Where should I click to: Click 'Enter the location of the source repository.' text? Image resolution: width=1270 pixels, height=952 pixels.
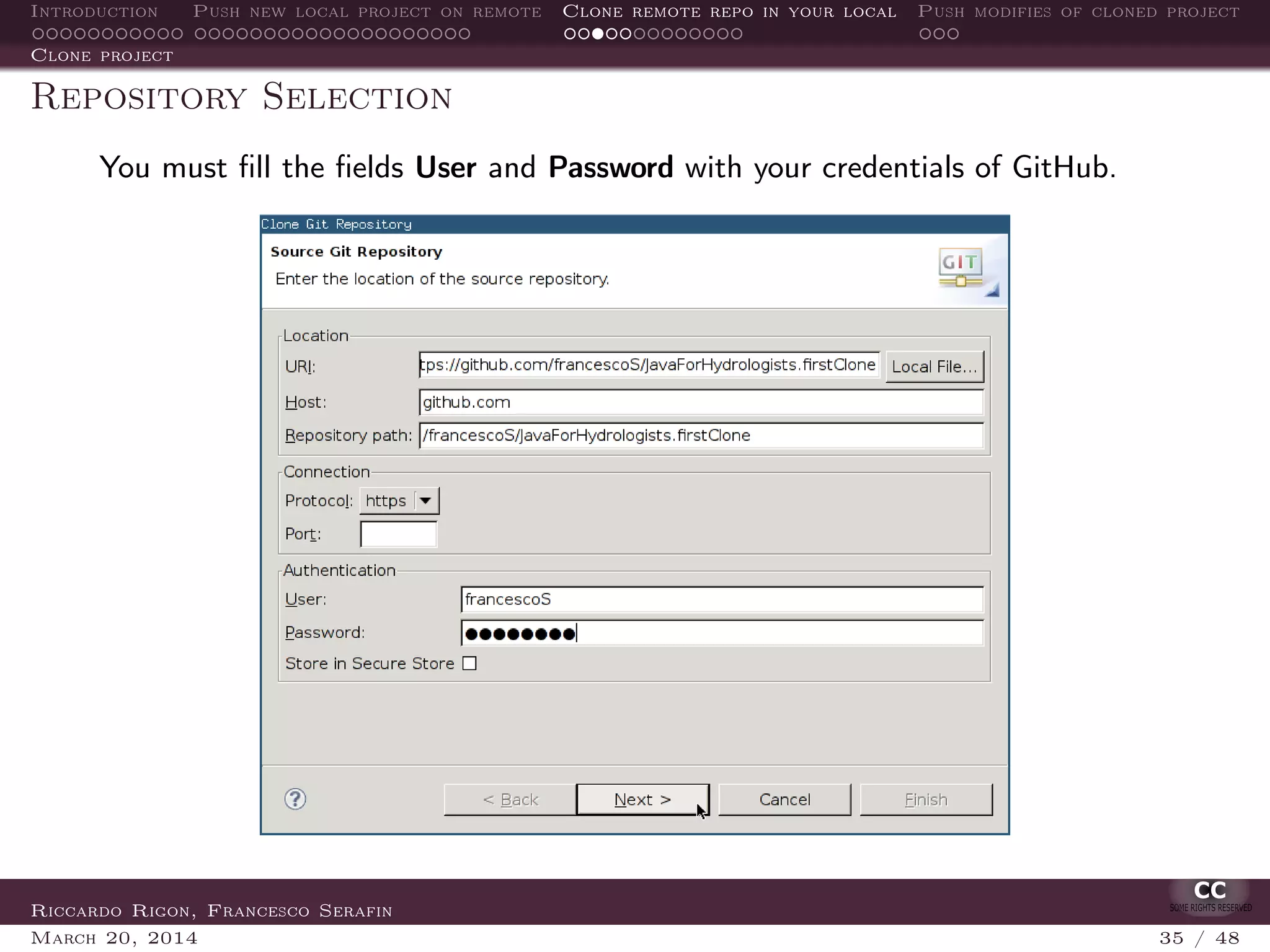(x=442, y=279)
